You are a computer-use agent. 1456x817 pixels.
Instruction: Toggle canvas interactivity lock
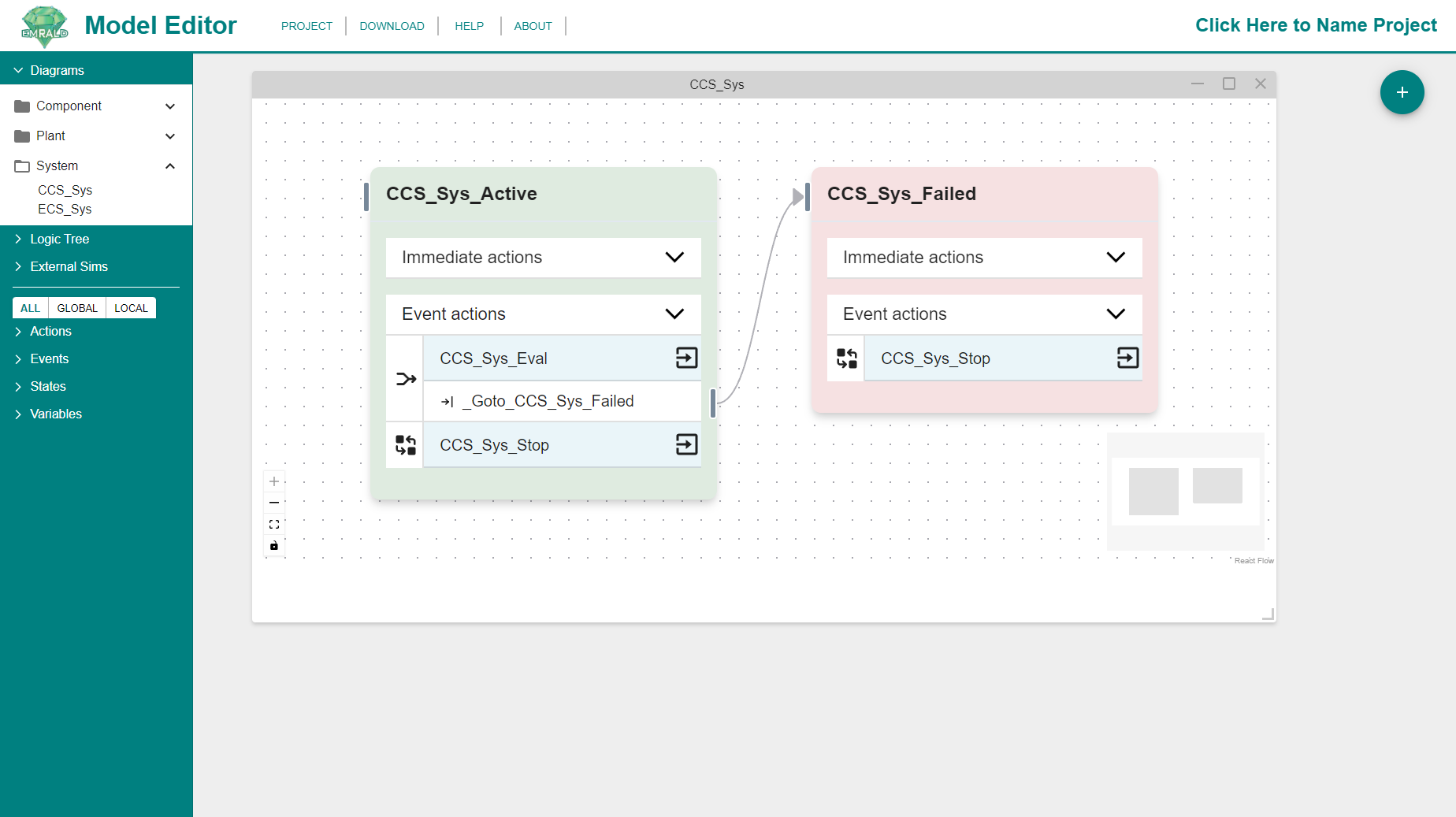click(x=274, y=545)
